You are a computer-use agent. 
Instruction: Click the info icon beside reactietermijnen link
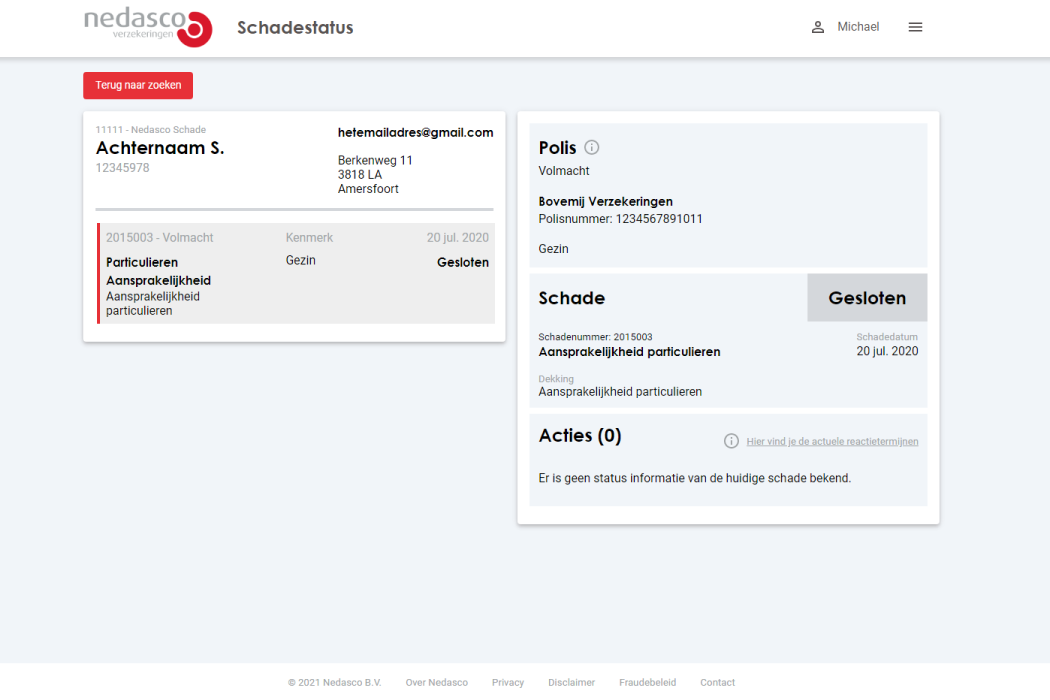click(x=731, y=441)
